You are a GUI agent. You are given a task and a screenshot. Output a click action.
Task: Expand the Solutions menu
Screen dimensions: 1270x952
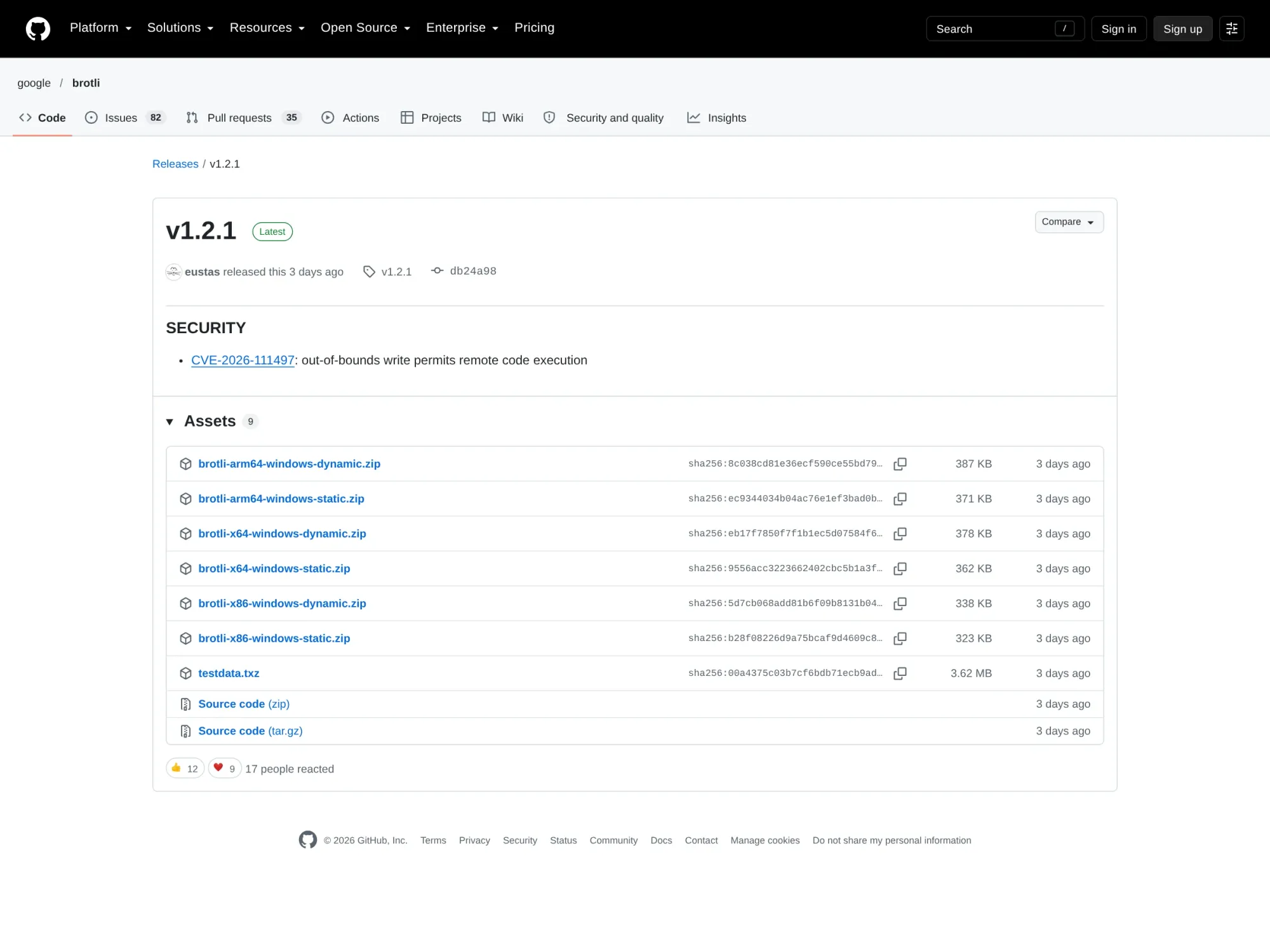click(180, 28)
